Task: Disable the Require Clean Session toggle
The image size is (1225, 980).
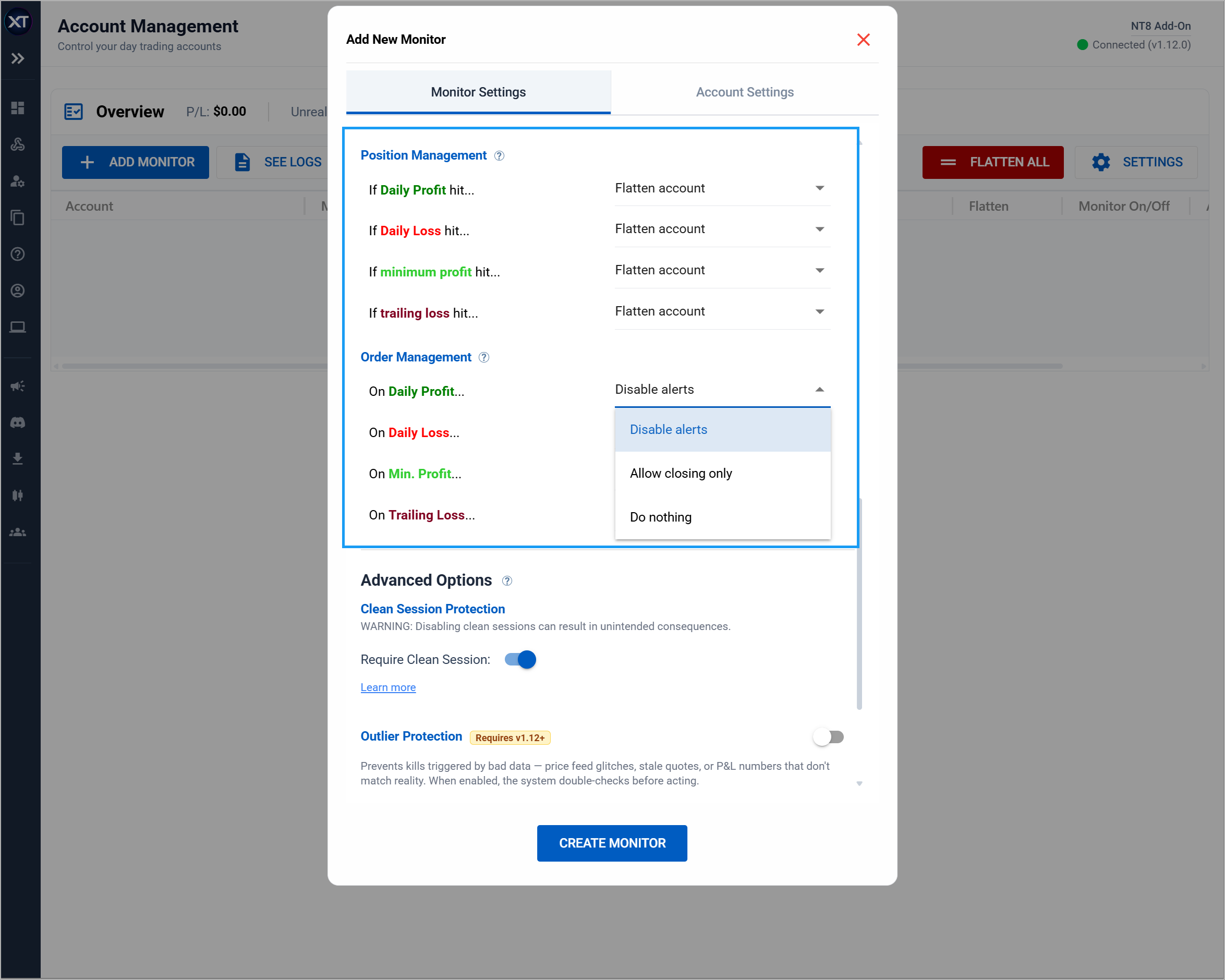Action: point(519,660)
